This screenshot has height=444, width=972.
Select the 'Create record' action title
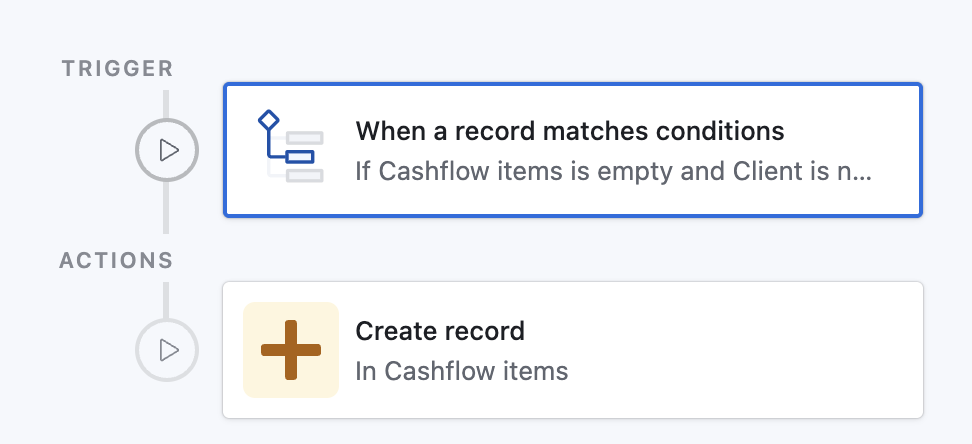440,331
